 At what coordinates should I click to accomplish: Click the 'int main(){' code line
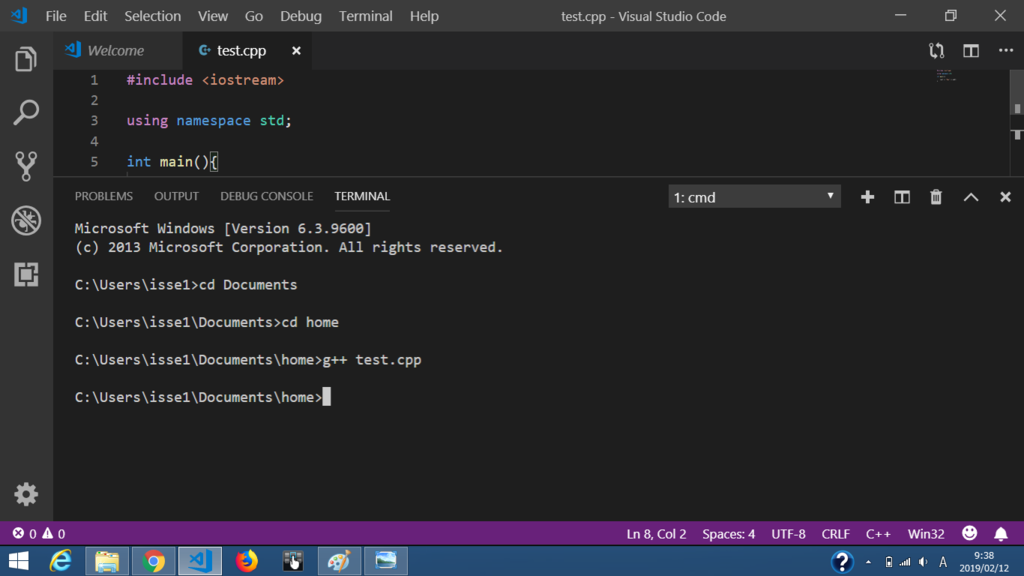pyautogui.click(x=172, y=161)
